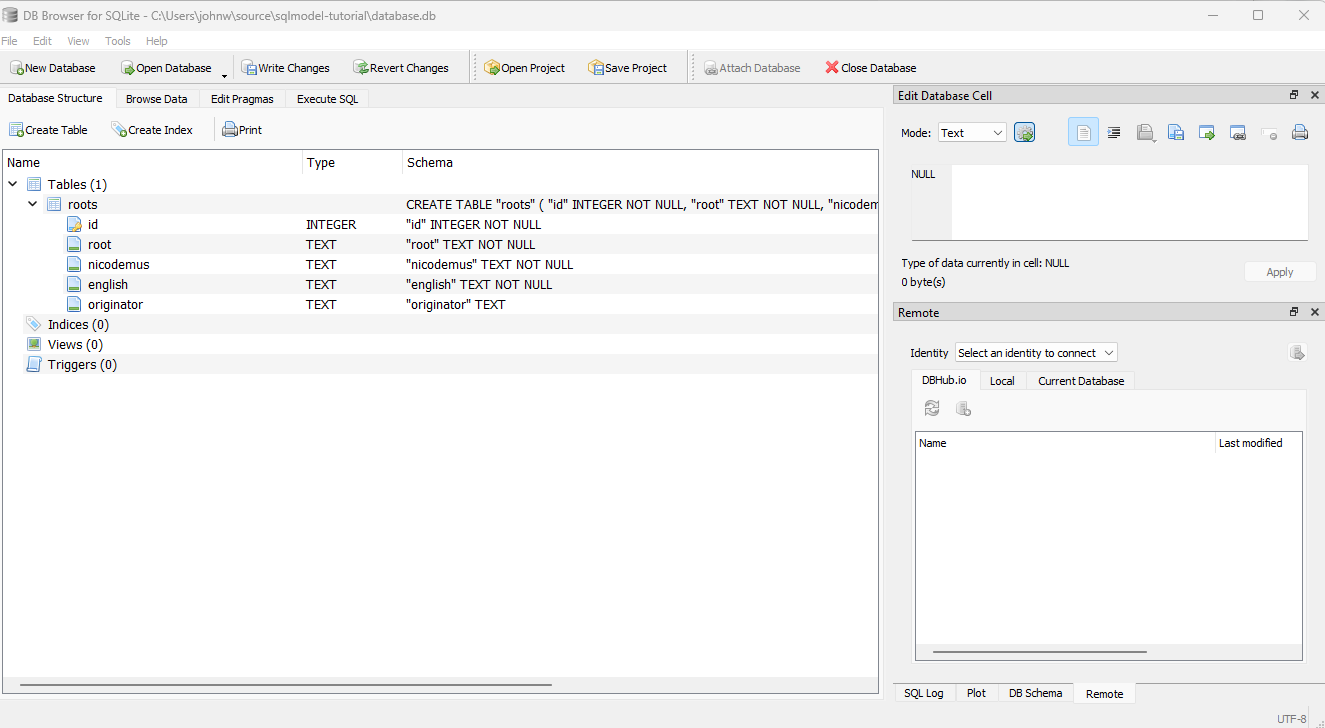Open the identity selection dropdown
The width and height of the screenshot is (1325, 728).
(x=1035, y=352)
